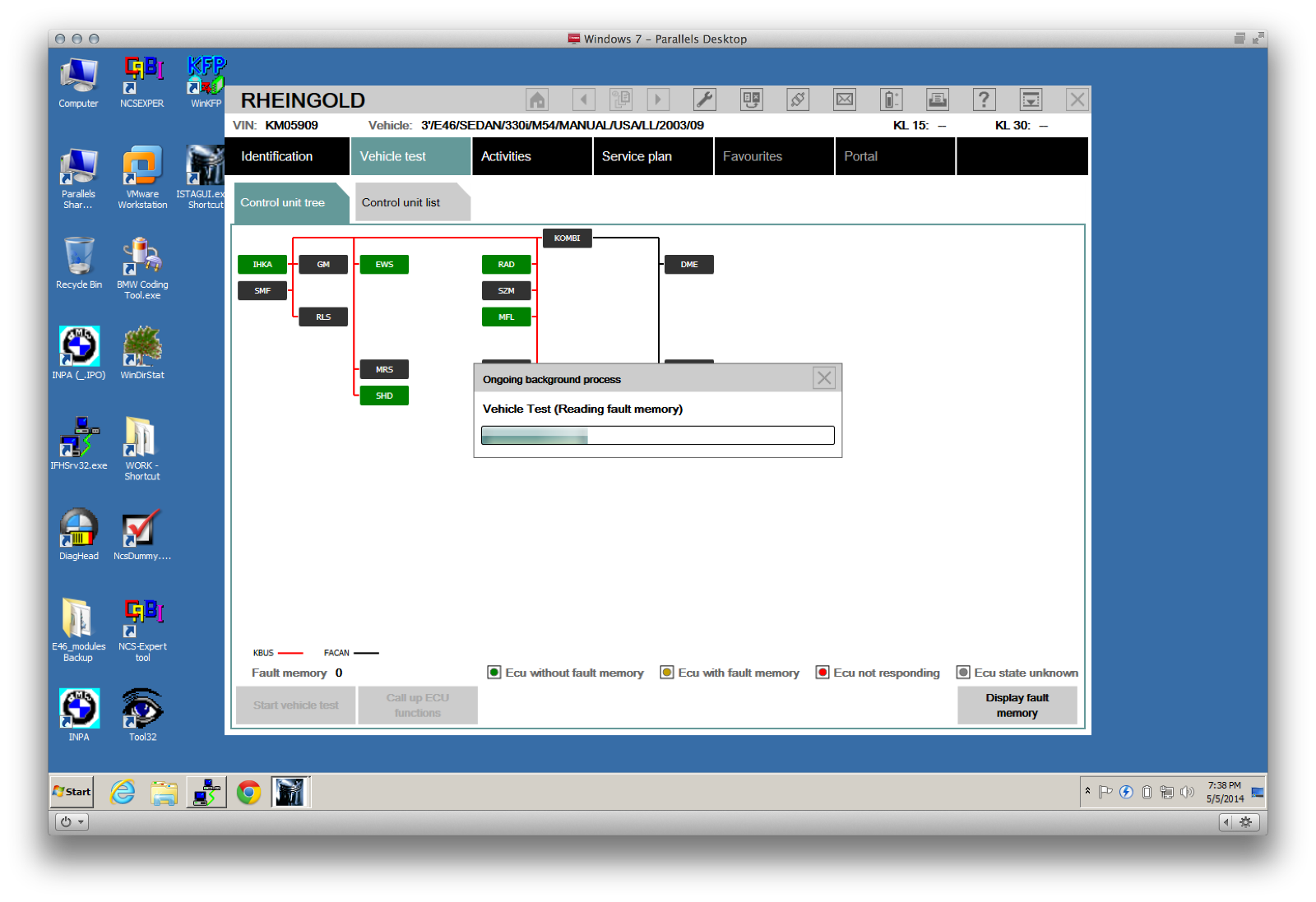Select the MRS control unit node
Viewport: 1316px width, 902px height.
tap(384, 370)
